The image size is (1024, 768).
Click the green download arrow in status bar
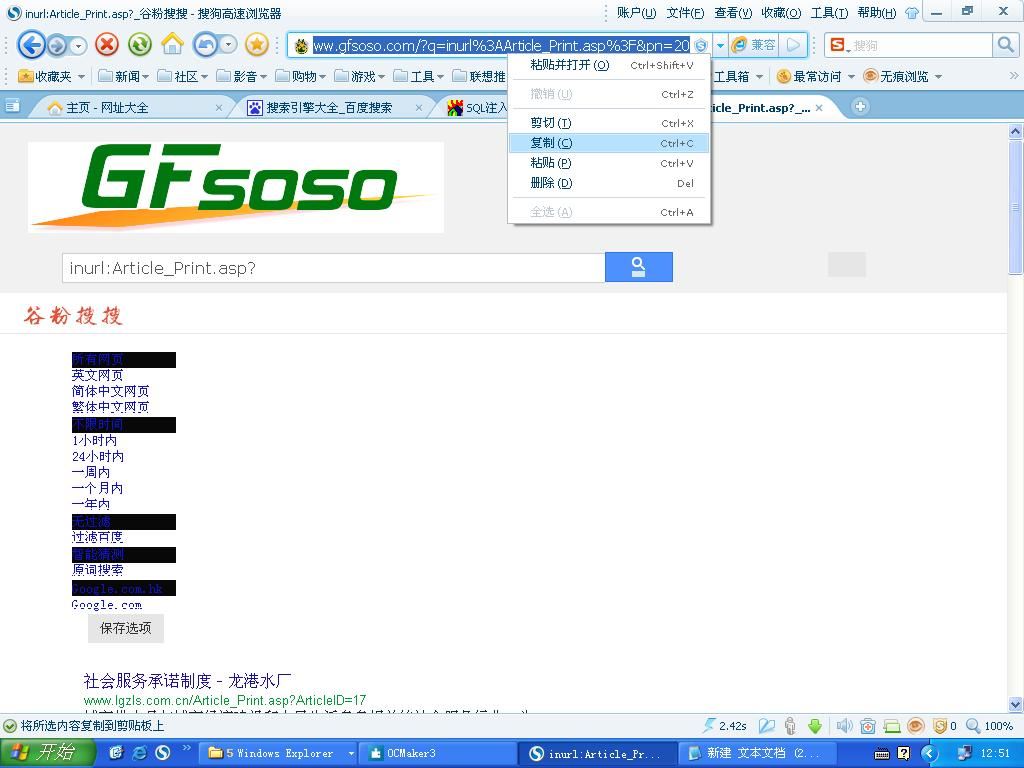click(815, 726)
